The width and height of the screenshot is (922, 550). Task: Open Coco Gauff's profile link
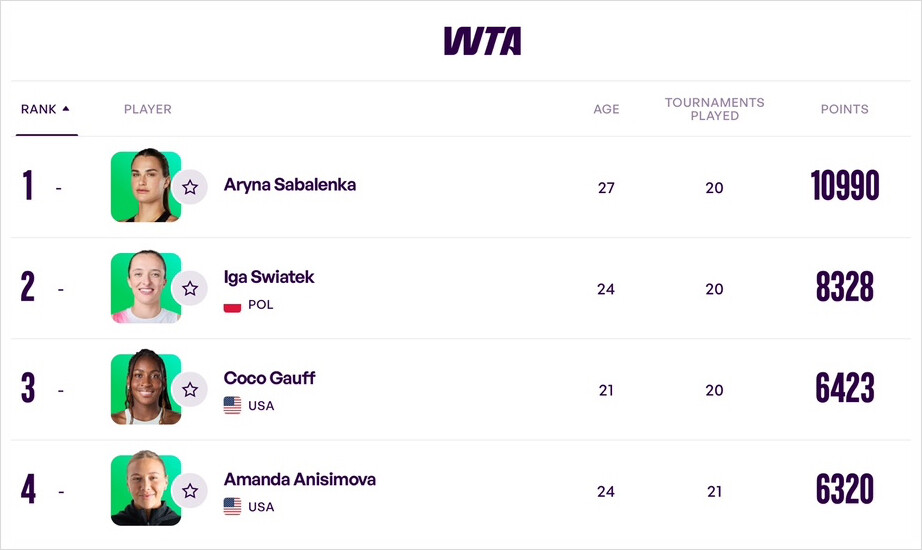(x=269, y=378)
